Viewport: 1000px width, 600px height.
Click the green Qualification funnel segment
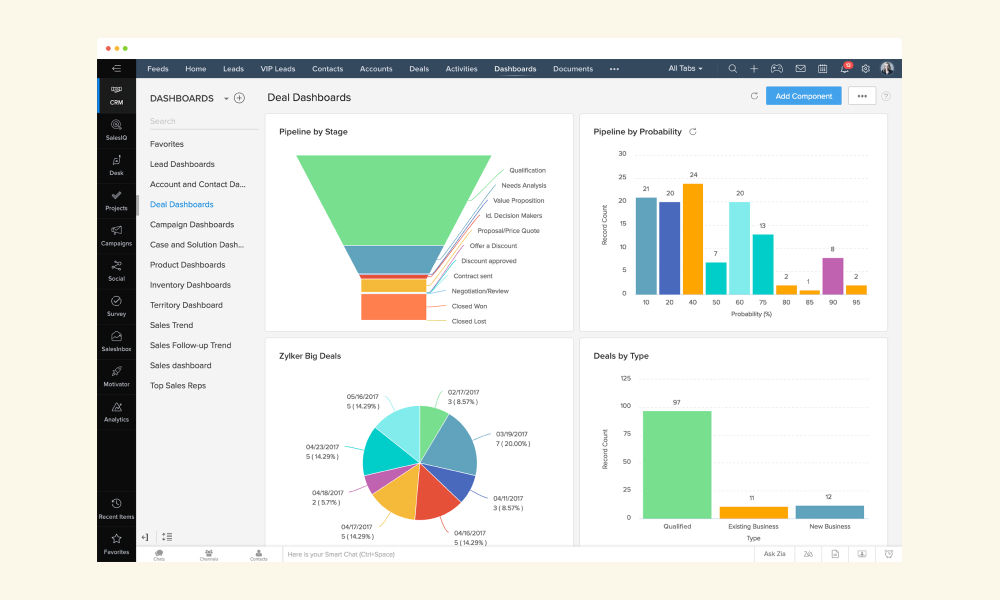[393, 199]
